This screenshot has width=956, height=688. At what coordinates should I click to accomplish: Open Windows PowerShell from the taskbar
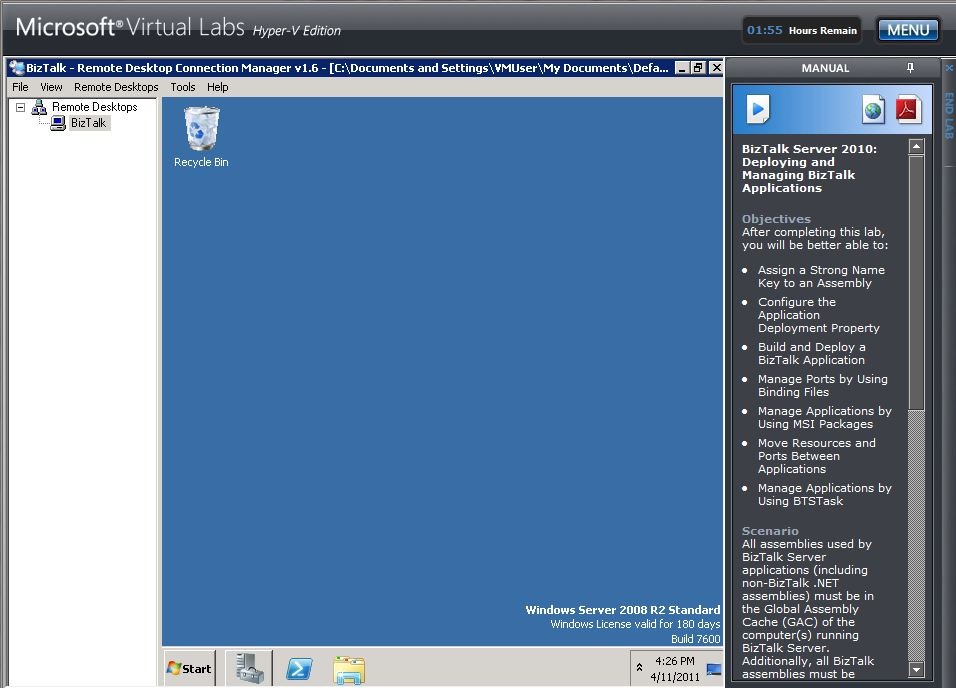298,668
